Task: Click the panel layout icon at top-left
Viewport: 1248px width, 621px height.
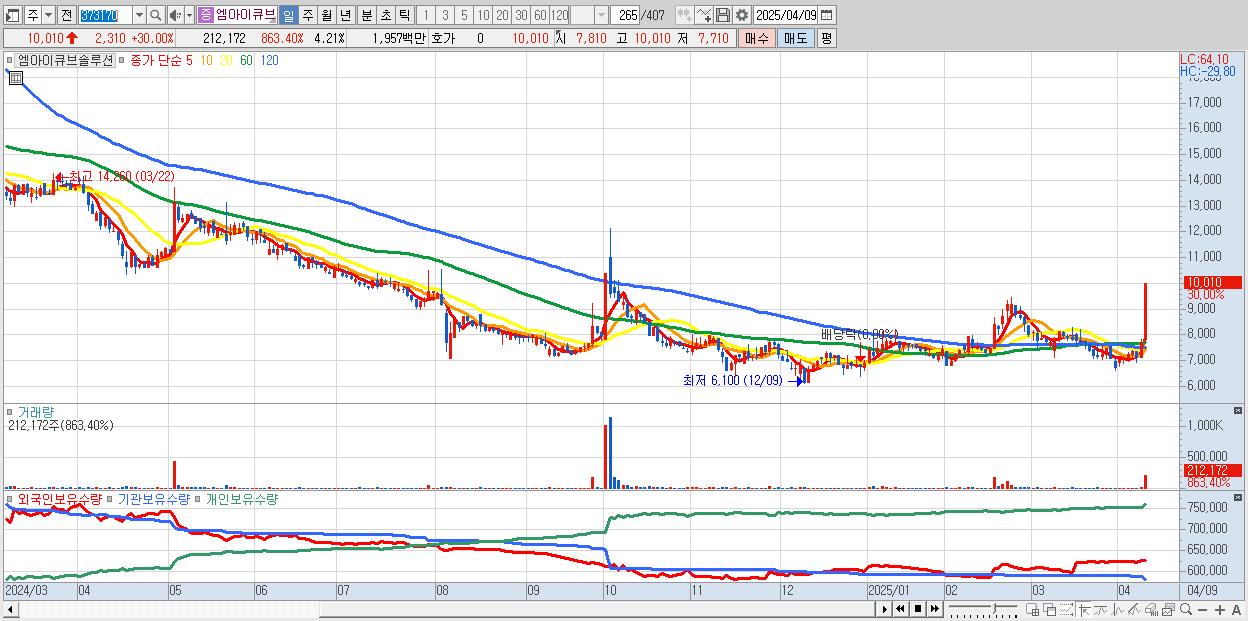Action: point(11,15)
